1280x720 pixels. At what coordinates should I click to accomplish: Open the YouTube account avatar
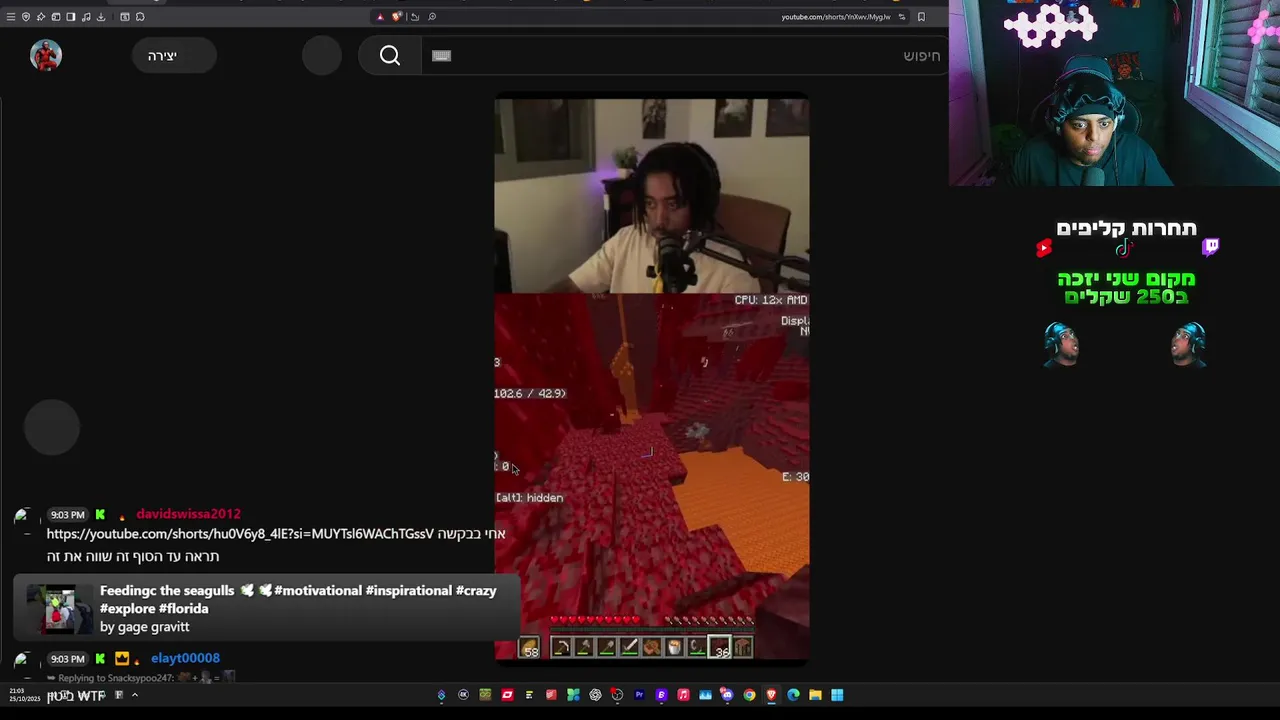[x=46, y=56]
